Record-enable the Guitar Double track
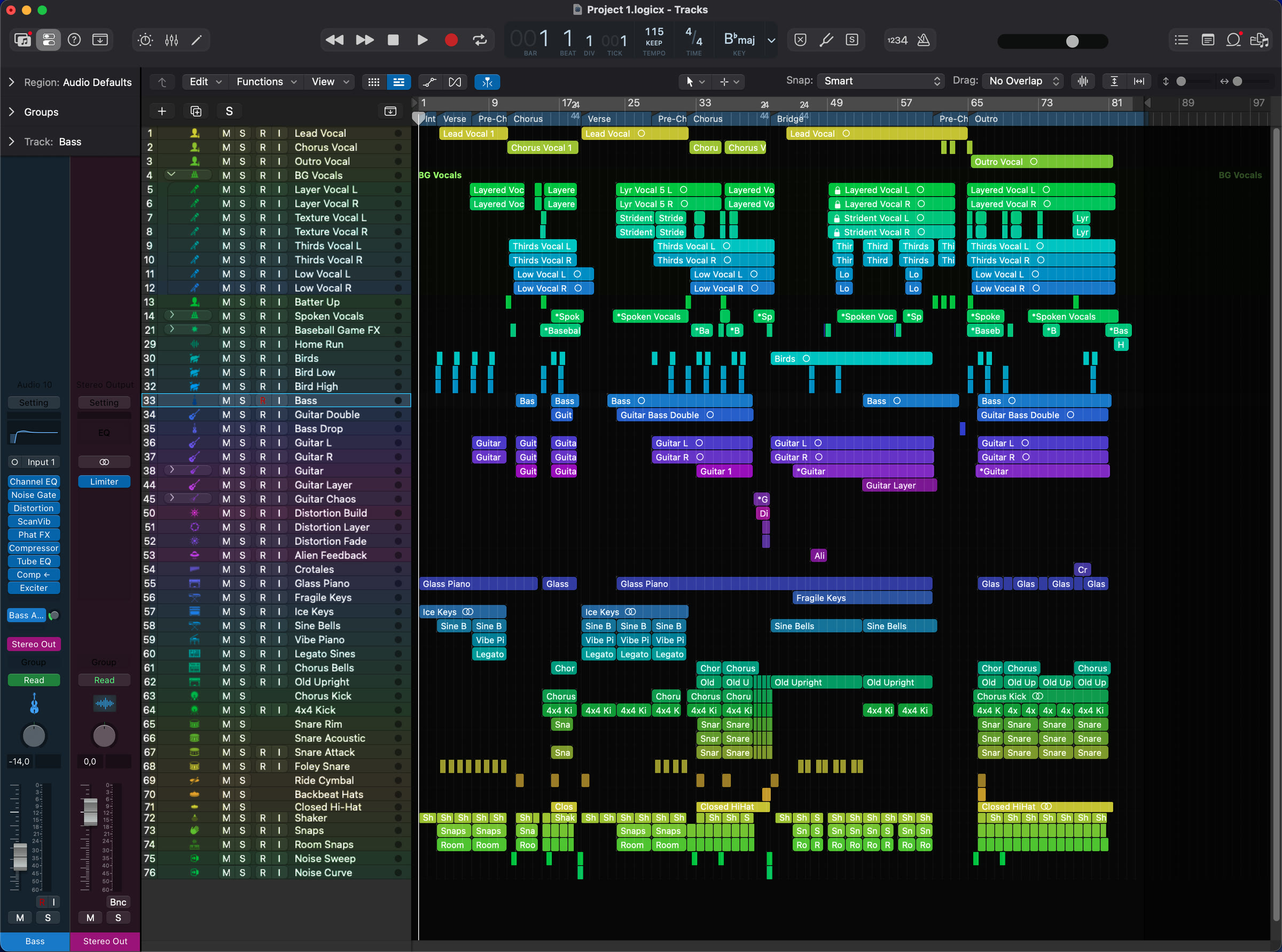The width and height of the screenshot is (1282, 952). tap(263, 415)
